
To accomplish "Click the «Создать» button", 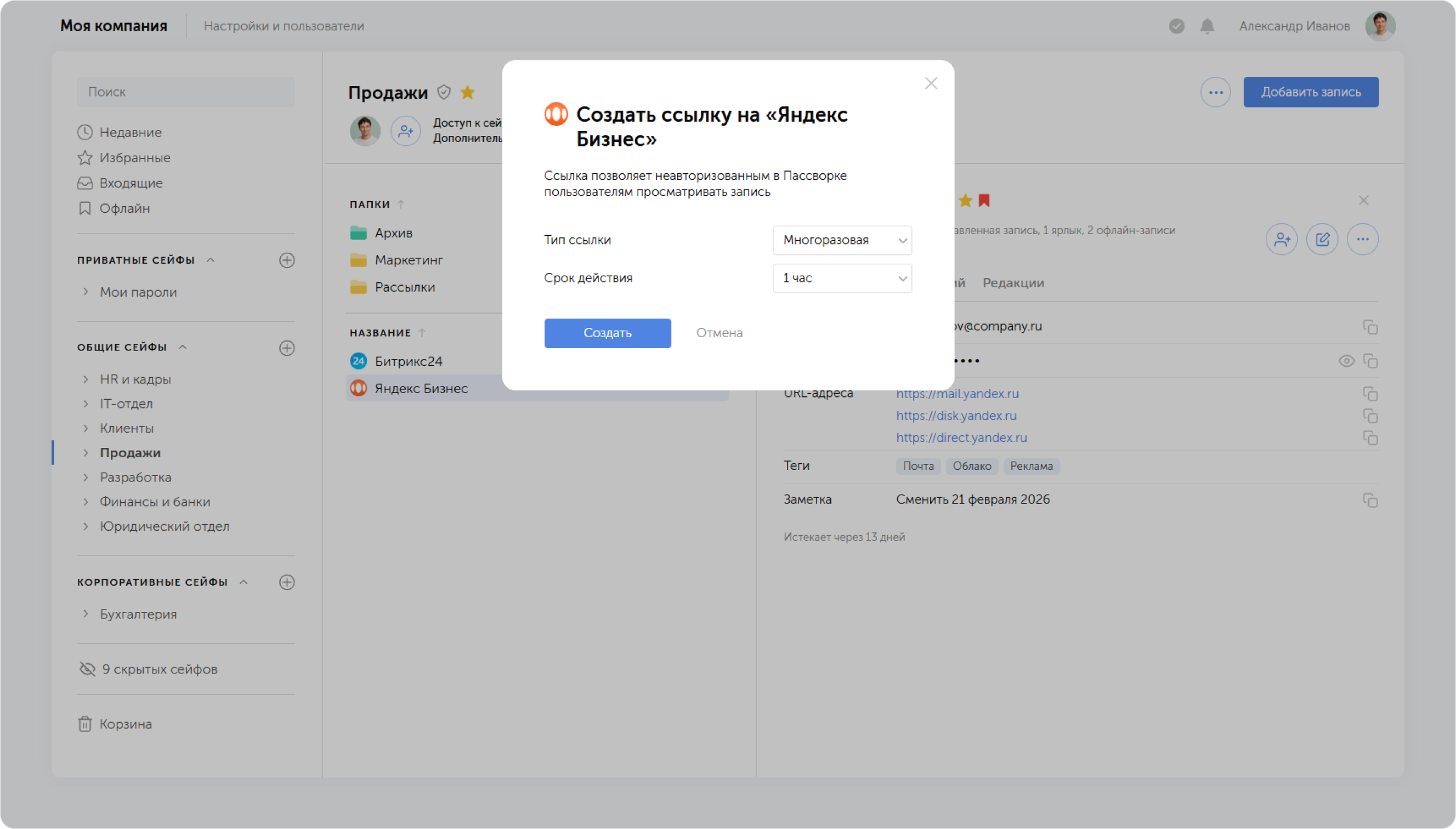I will click(x=607, y=332).
